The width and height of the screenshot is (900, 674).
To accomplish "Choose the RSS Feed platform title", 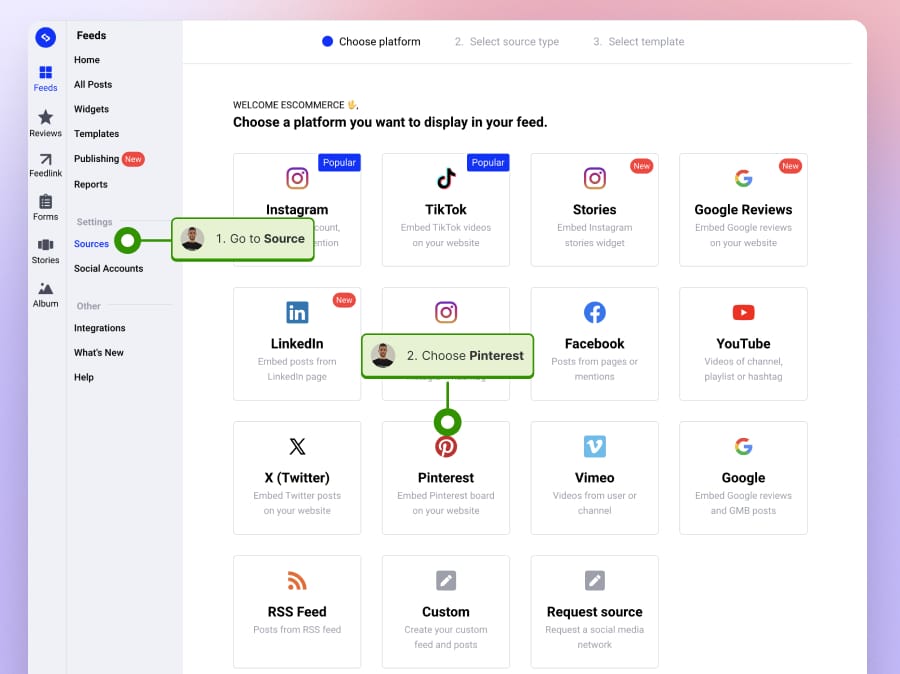I will point(297,612).
